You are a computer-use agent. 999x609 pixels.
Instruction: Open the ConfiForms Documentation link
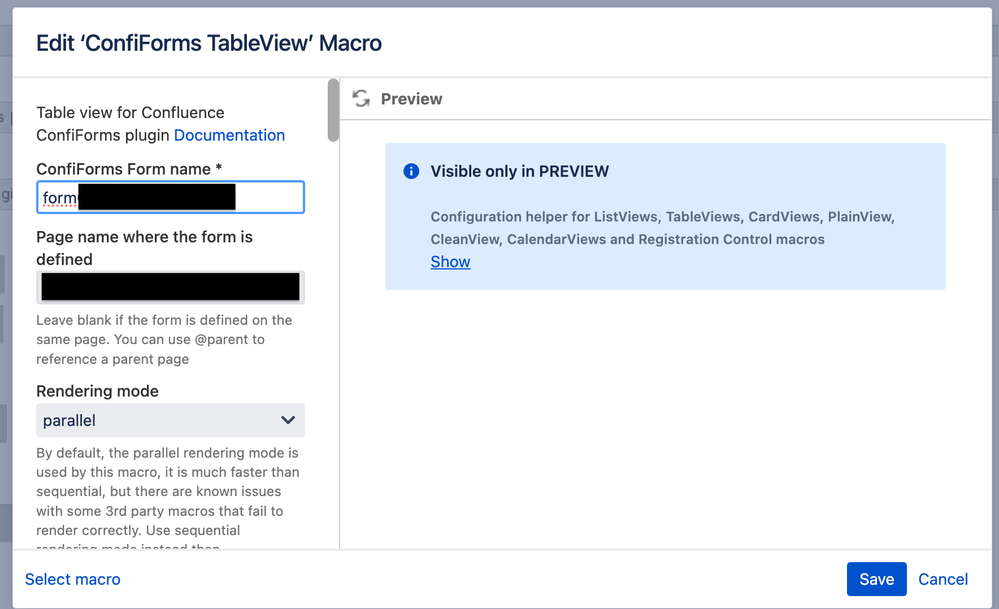(229, 134)
